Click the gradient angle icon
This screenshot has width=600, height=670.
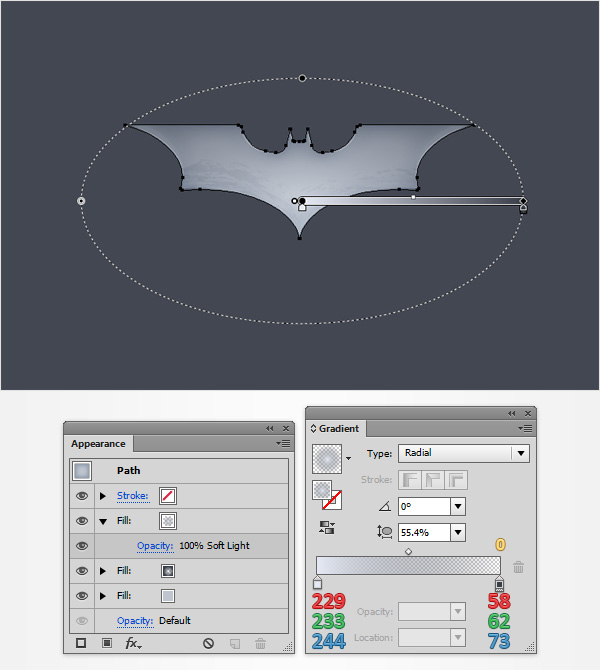[x=385, y=506]
